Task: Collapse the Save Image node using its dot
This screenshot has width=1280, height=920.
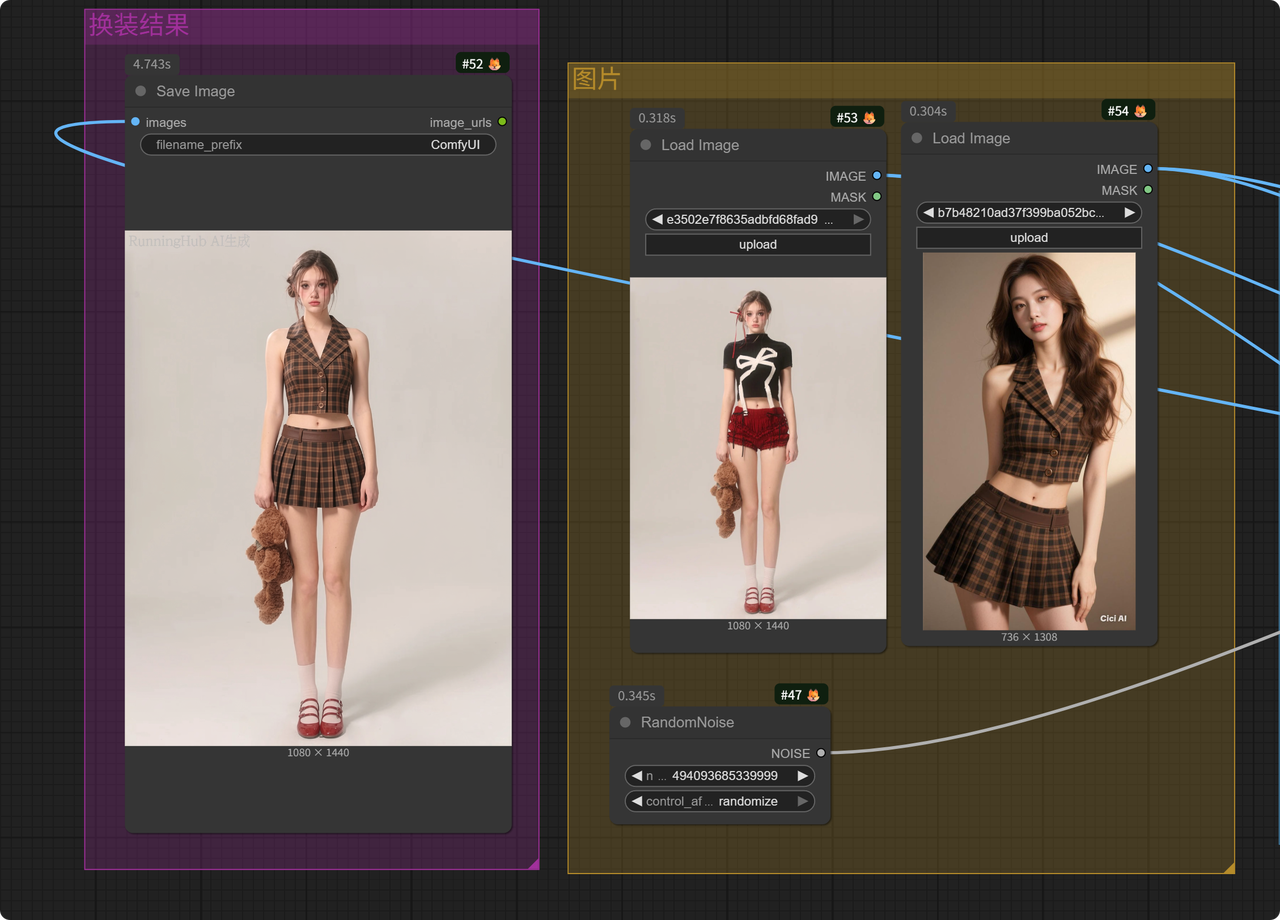Action: click(141, 91)
